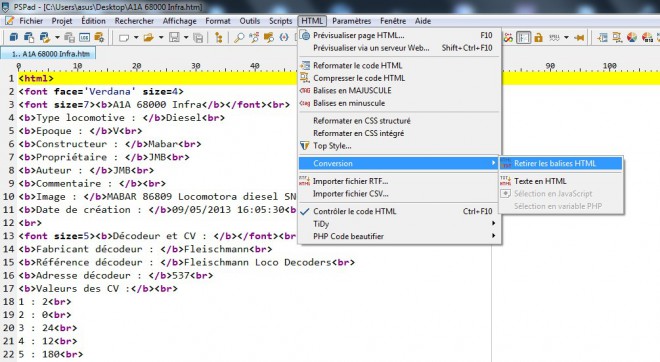Expand the PHP Code beautifier submenu
This screenshot has width=660, height=362.
click(399, 236)
